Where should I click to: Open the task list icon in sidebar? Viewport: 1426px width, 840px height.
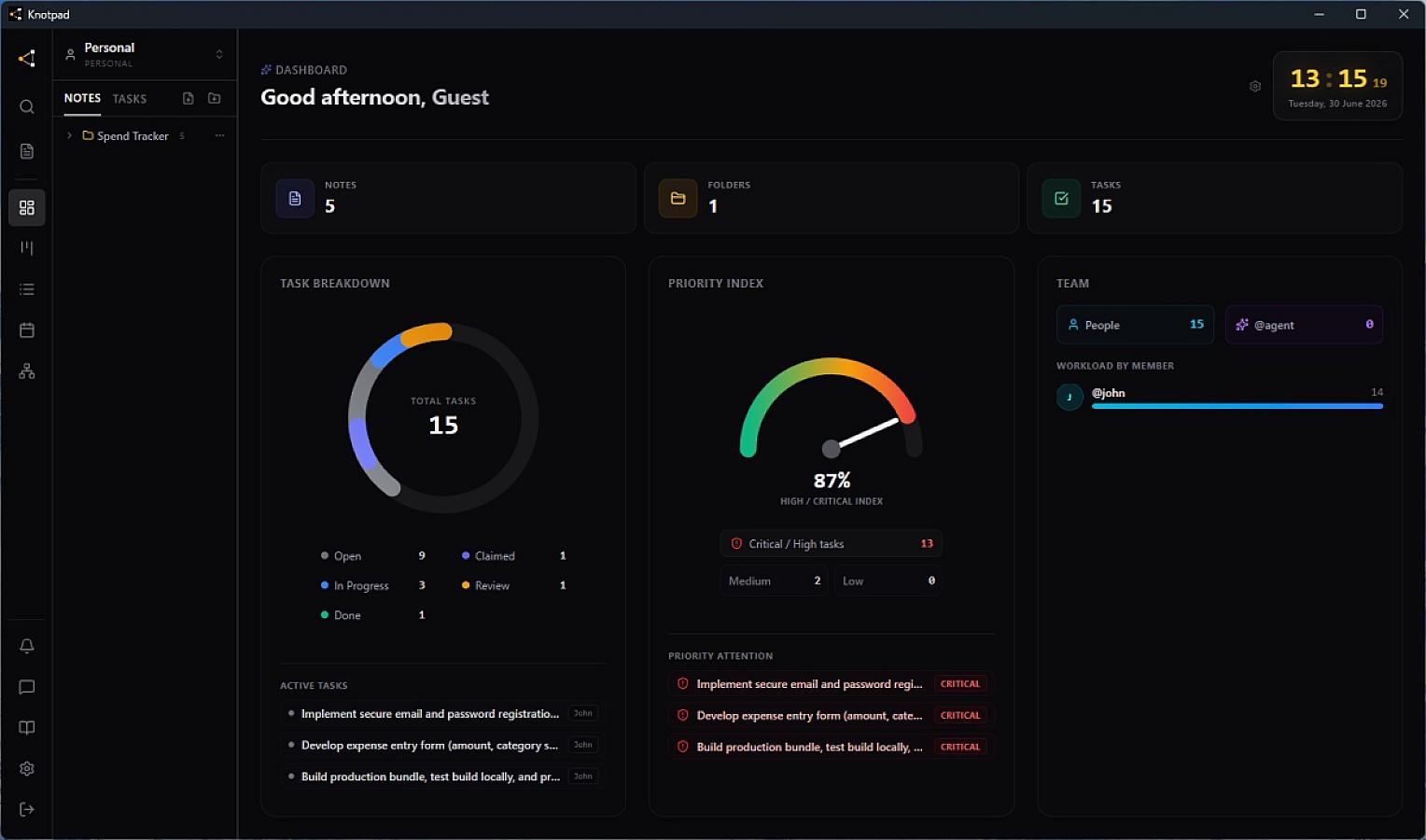27,289
